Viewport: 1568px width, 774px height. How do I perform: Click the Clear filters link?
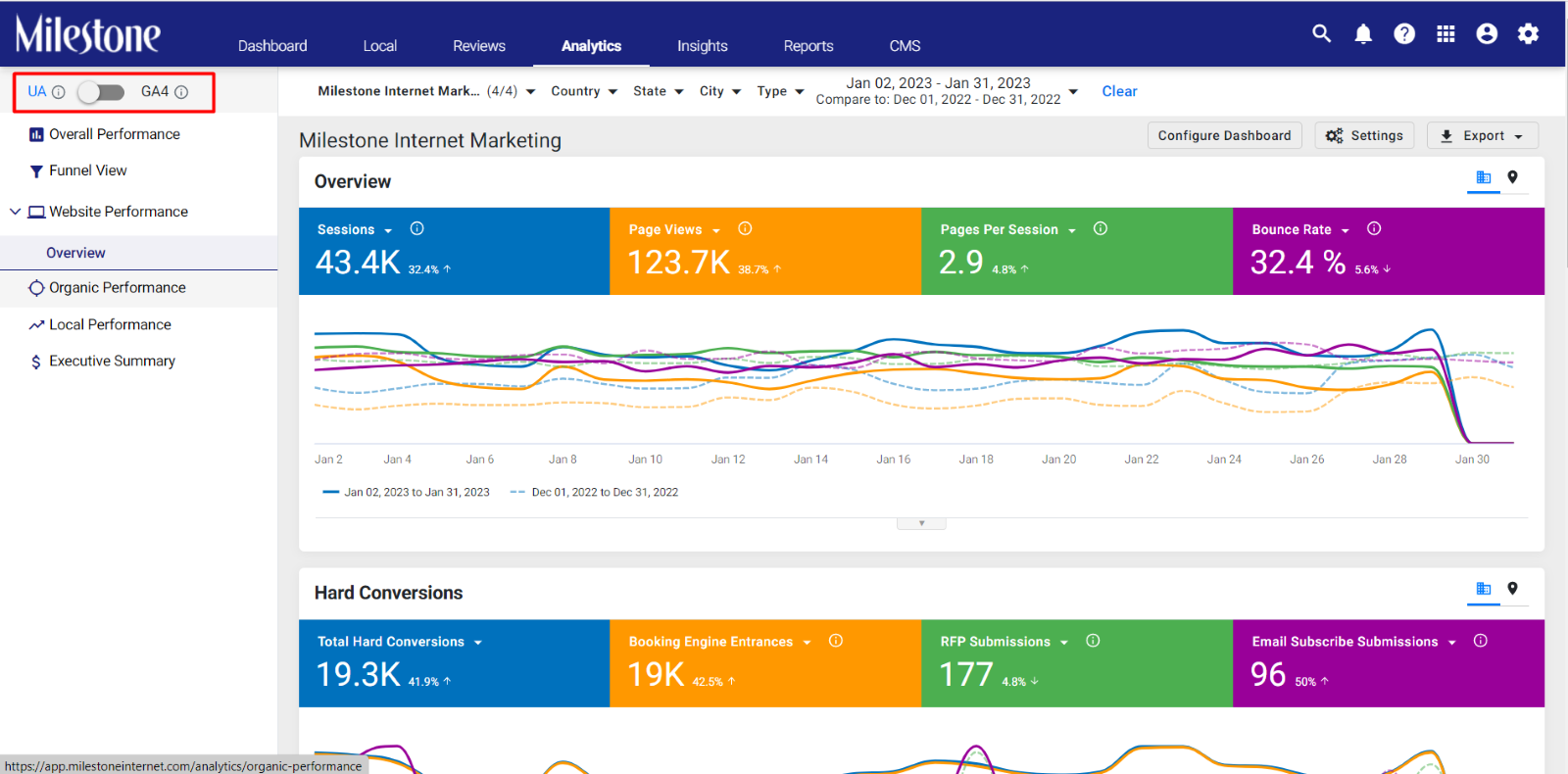tap(1119, 91)
